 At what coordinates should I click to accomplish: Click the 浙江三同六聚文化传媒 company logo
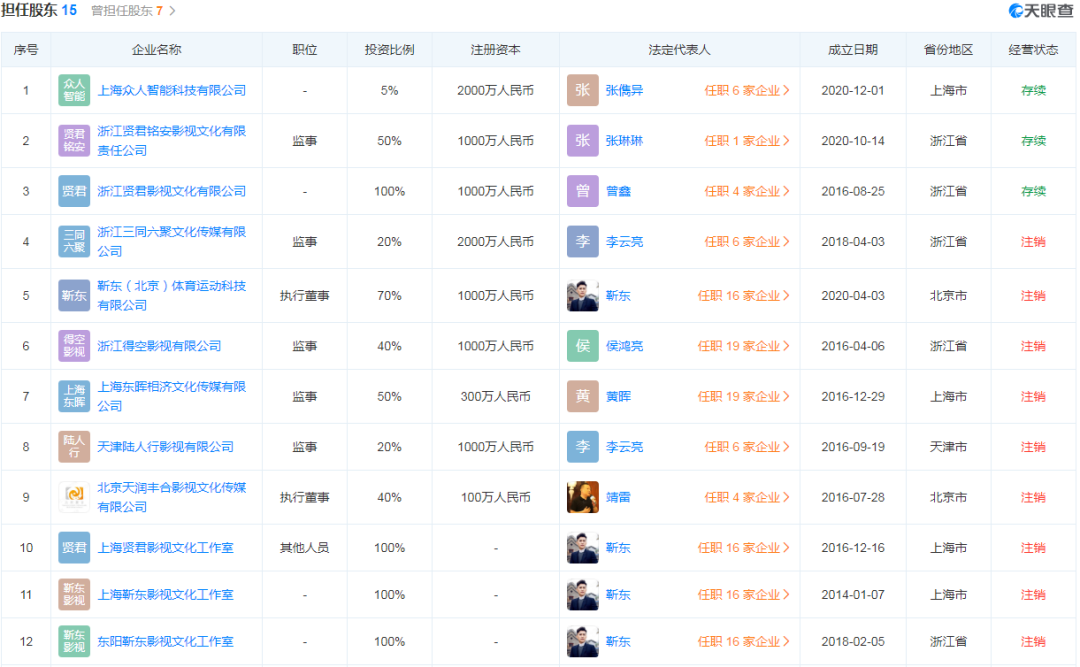pos(74,242)
